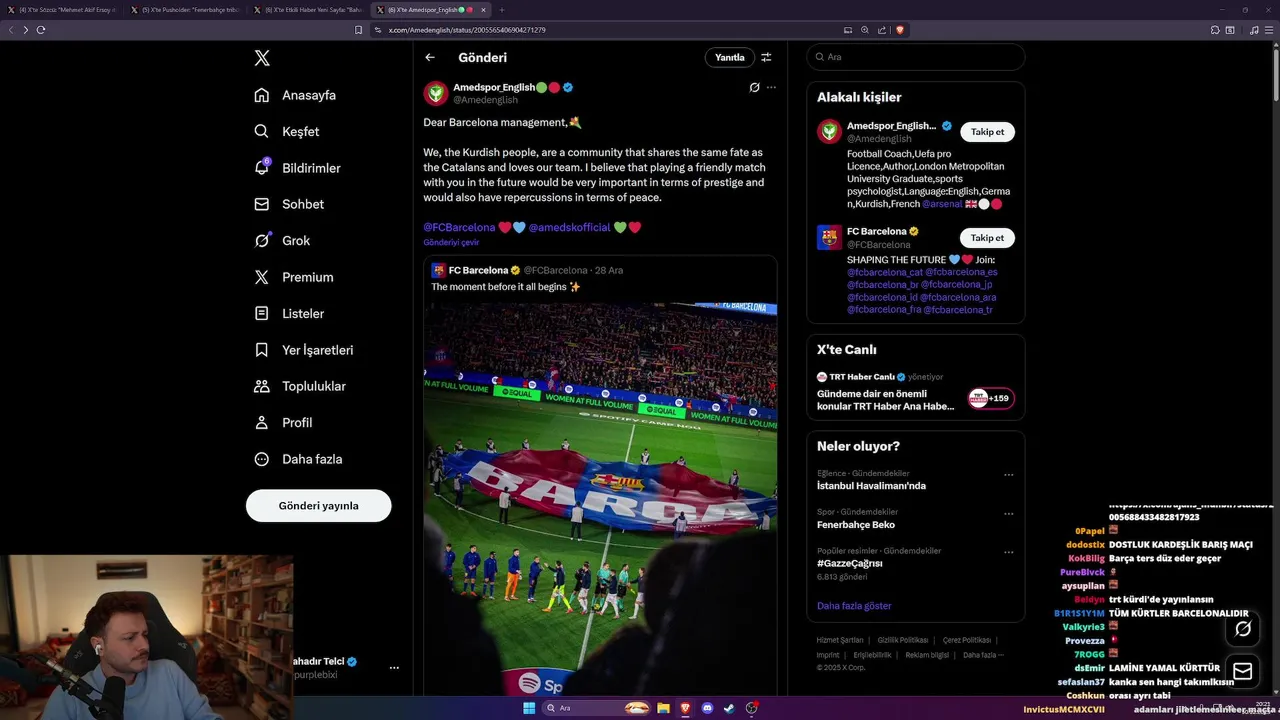Open Fenerbahçe Beko trending topic
This screenshot has height=720, width=1280.
click(856, 525)
